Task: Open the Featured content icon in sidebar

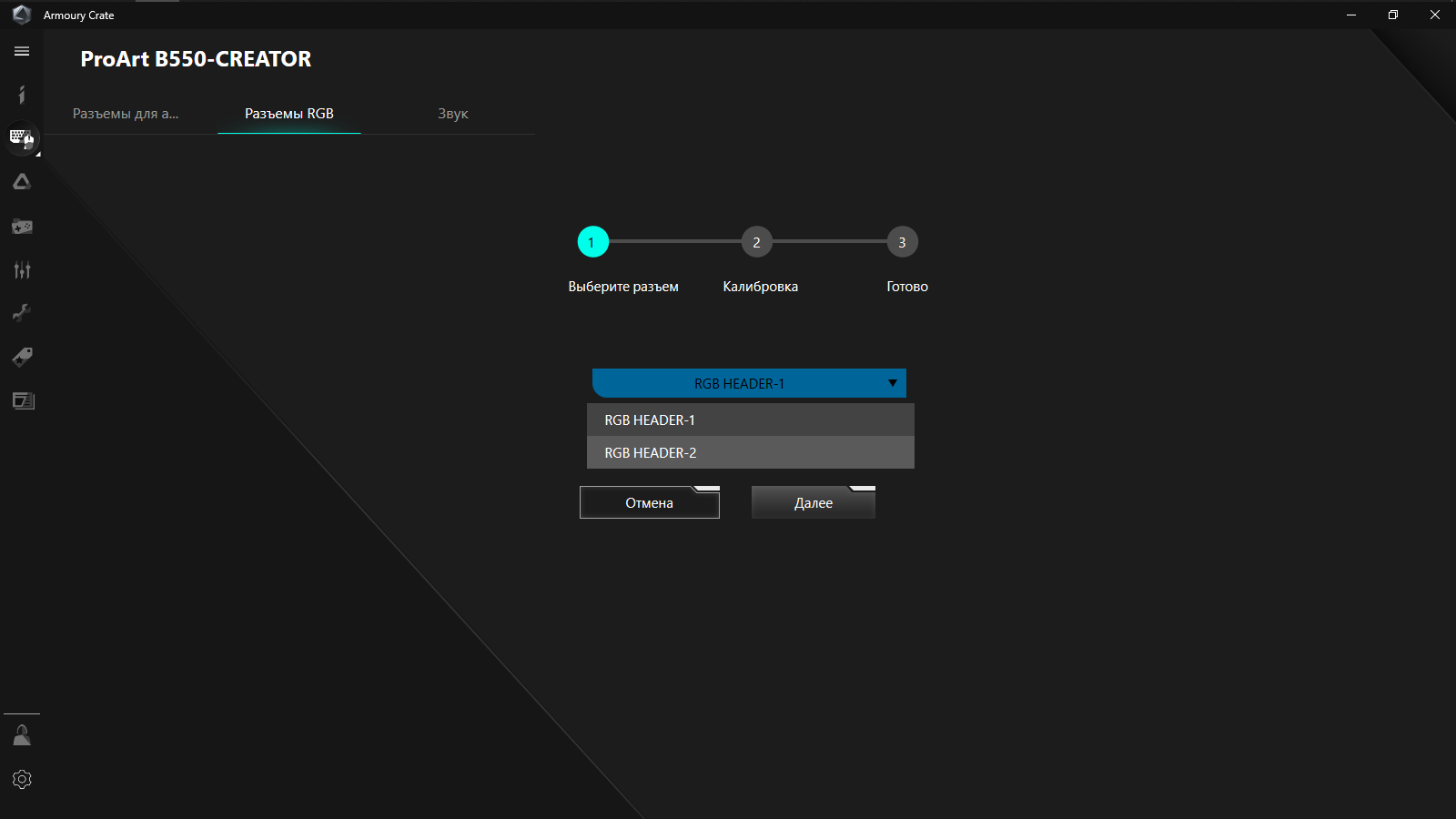Action: point(22,399)
